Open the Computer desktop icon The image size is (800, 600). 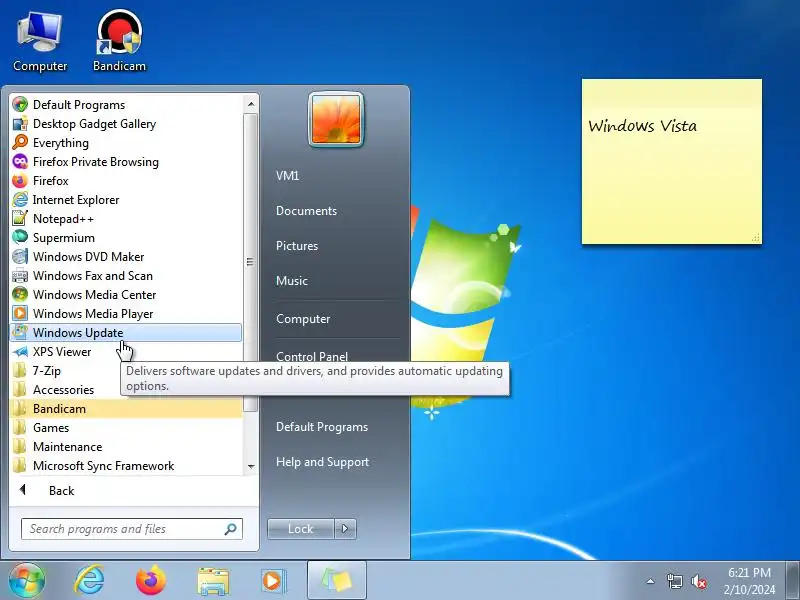40,42
